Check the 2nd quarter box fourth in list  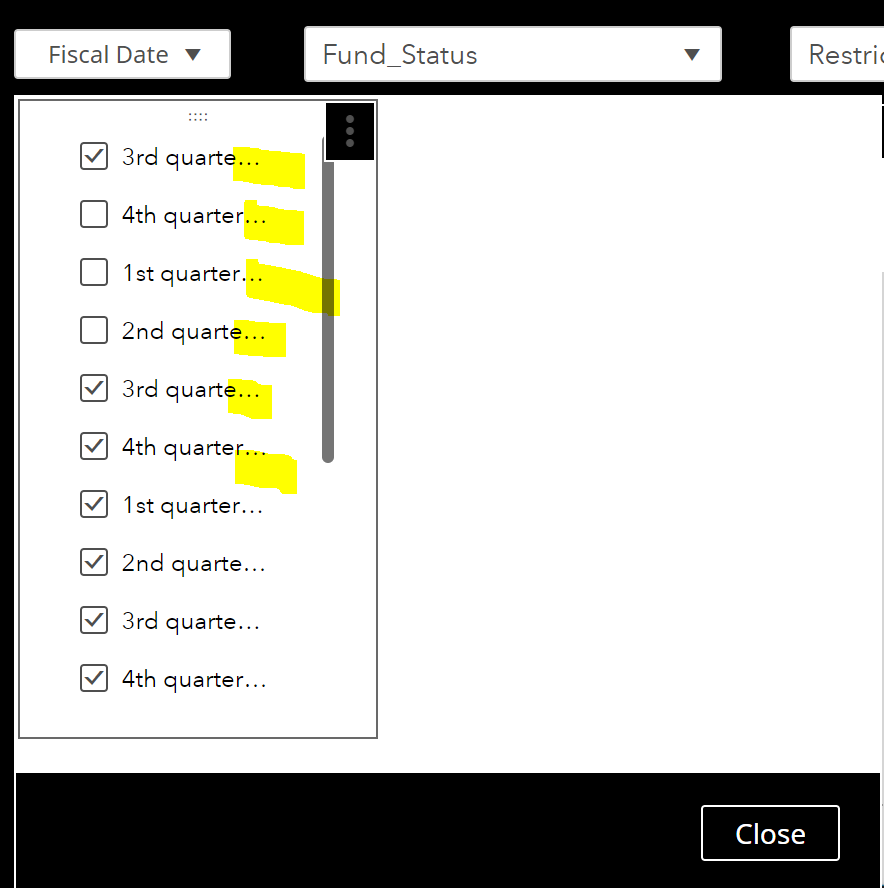coord(93,330)
